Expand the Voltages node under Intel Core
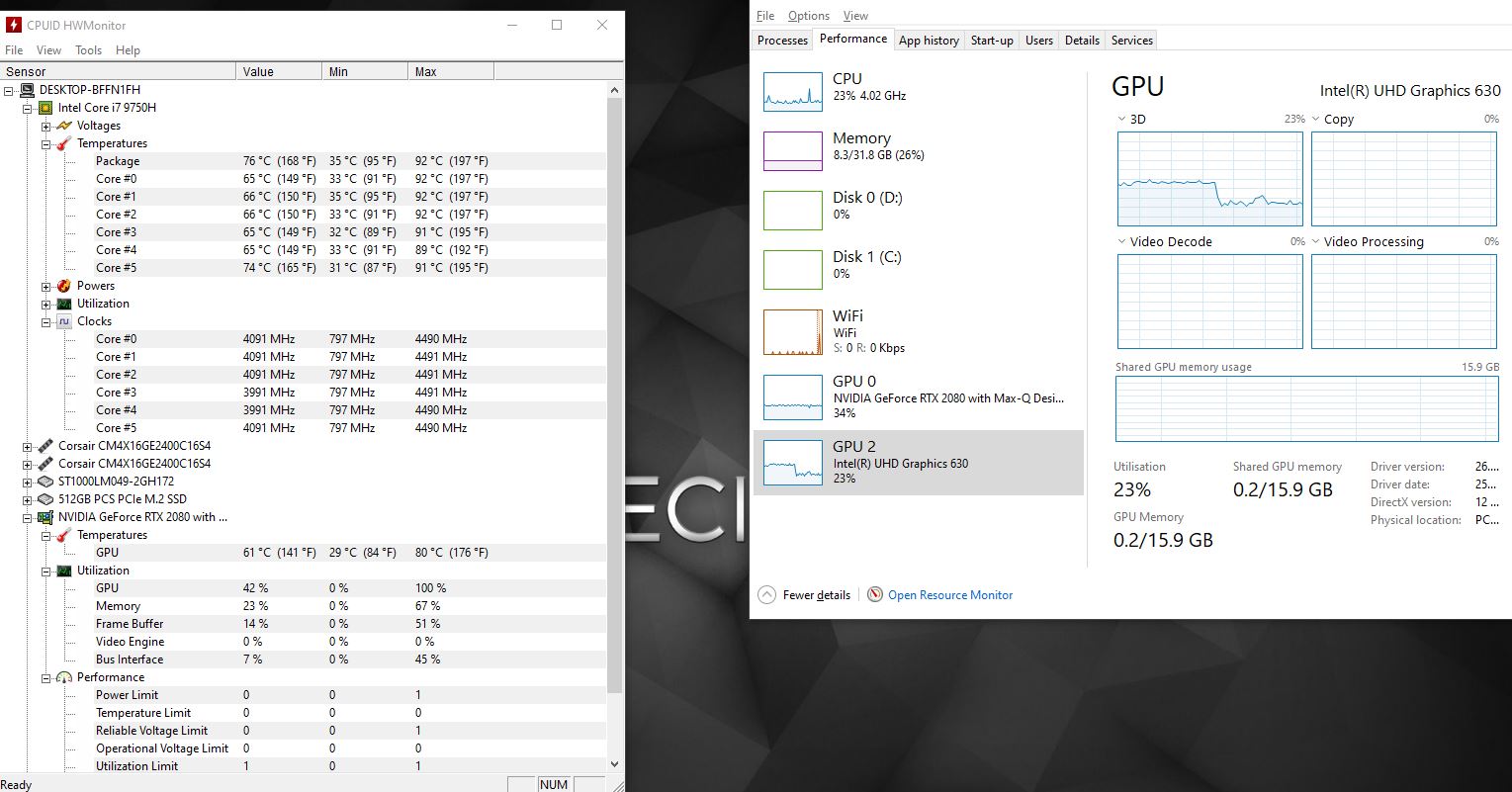1512x792 pixels. coord(46,126)
